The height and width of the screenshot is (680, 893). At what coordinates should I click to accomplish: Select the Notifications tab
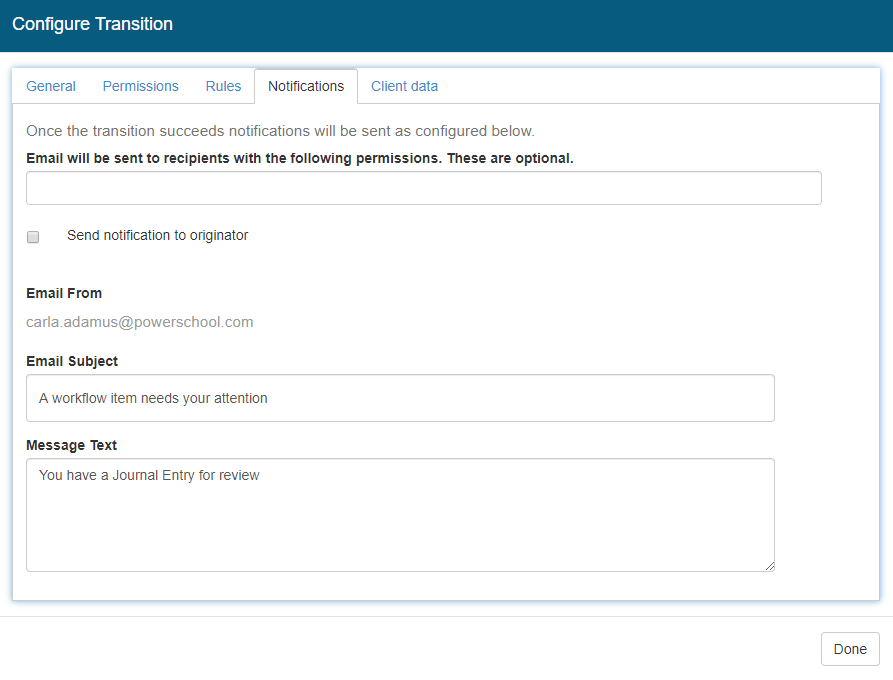pyautogui.click(x=306, y=86)
